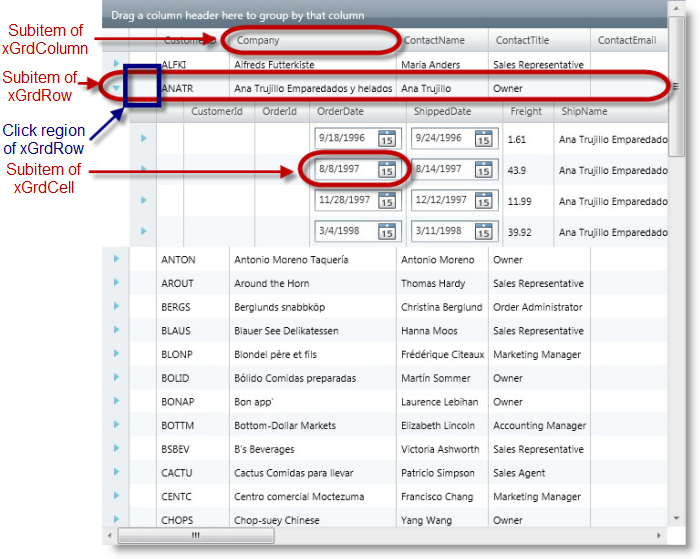Click the horizontal scrollbar thumb

pyautogui.click(x=196, y=536)
